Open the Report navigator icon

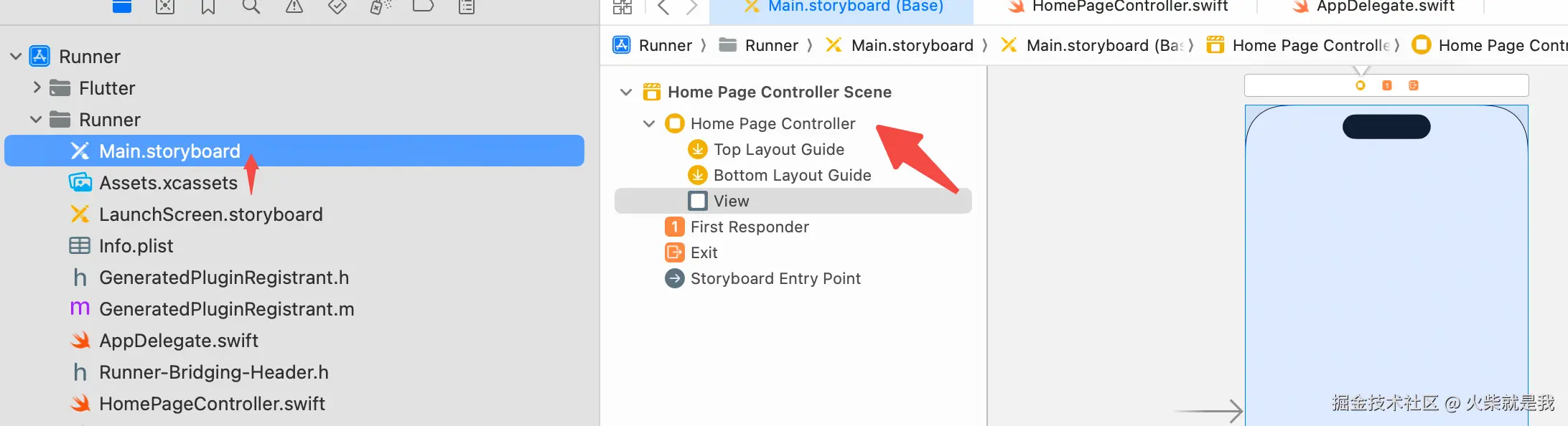(467, 7)
